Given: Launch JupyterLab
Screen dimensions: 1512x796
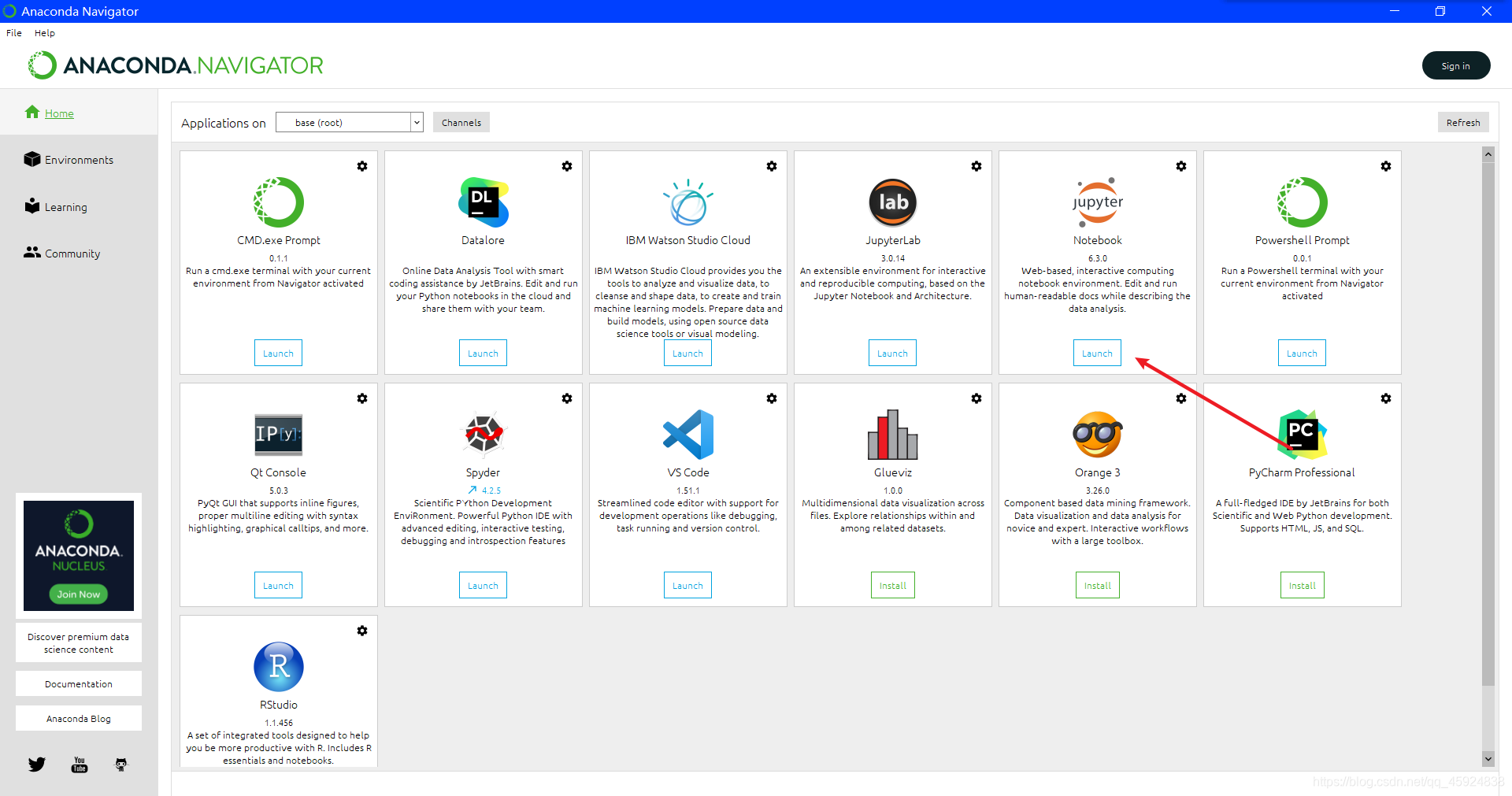Looking at the screenshot, I should (893, 353).
